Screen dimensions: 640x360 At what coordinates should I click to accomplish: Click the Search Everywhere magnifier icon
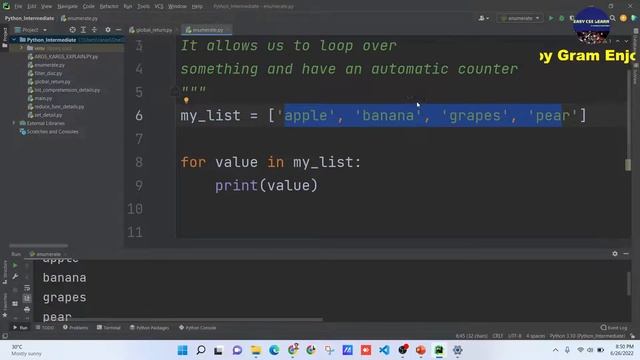(x=613, y=18)
